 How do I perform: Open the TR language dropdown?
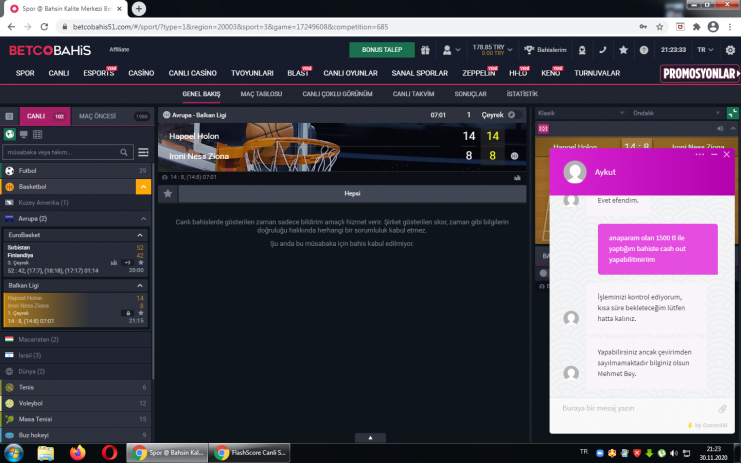(x=705, y=50)
